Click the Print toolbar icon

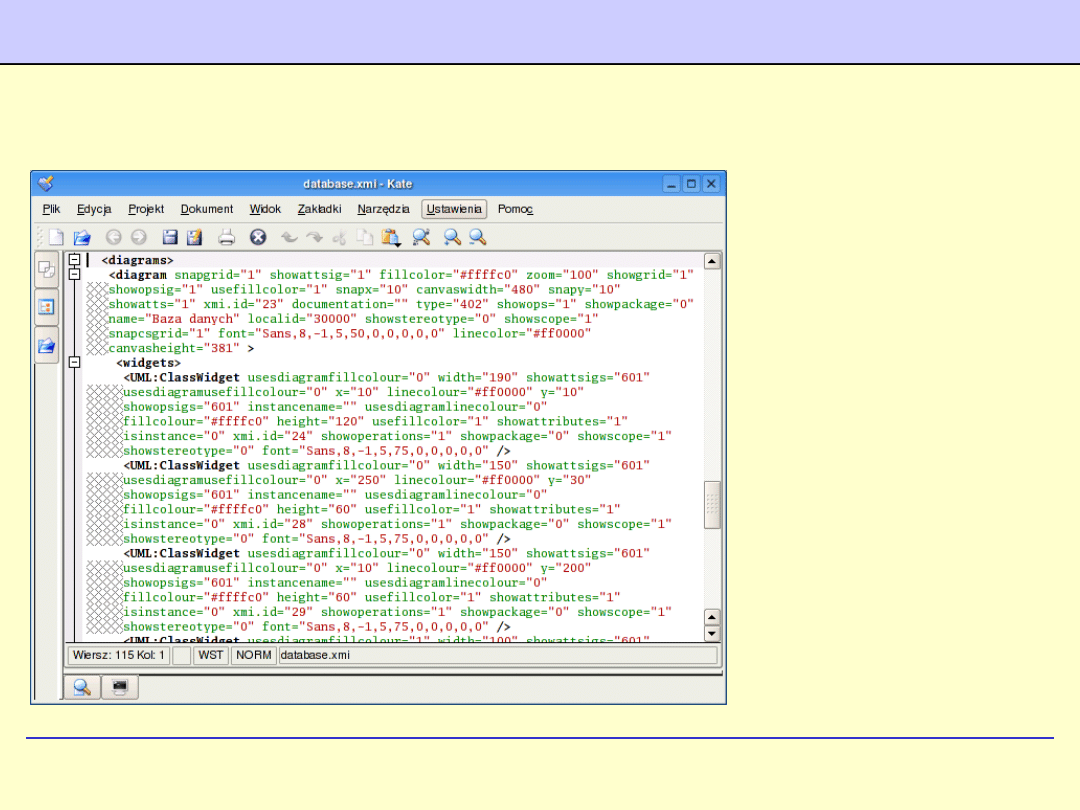pyautogui.click(x=227, y=237)
